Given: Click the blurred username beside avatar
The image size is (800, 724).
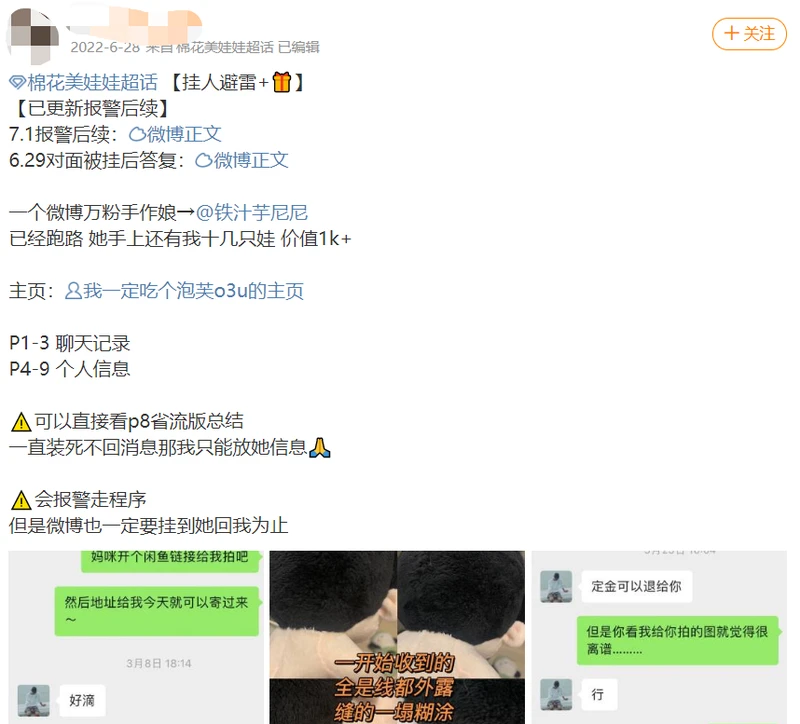Looking at the screenshot, I should pos(134,23).
